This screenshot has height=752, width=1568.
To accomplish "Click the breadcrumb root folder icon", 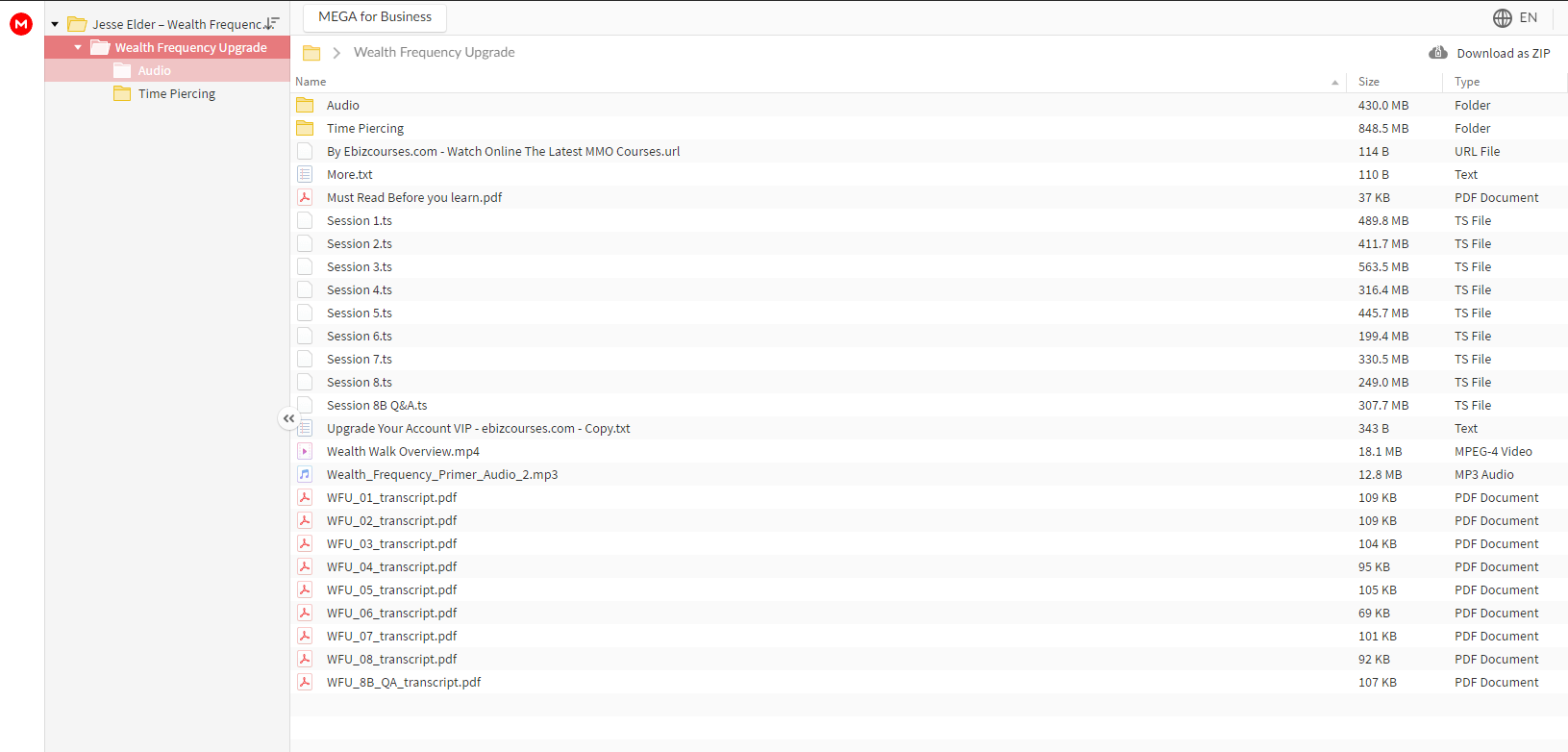I will click(311, 53).
